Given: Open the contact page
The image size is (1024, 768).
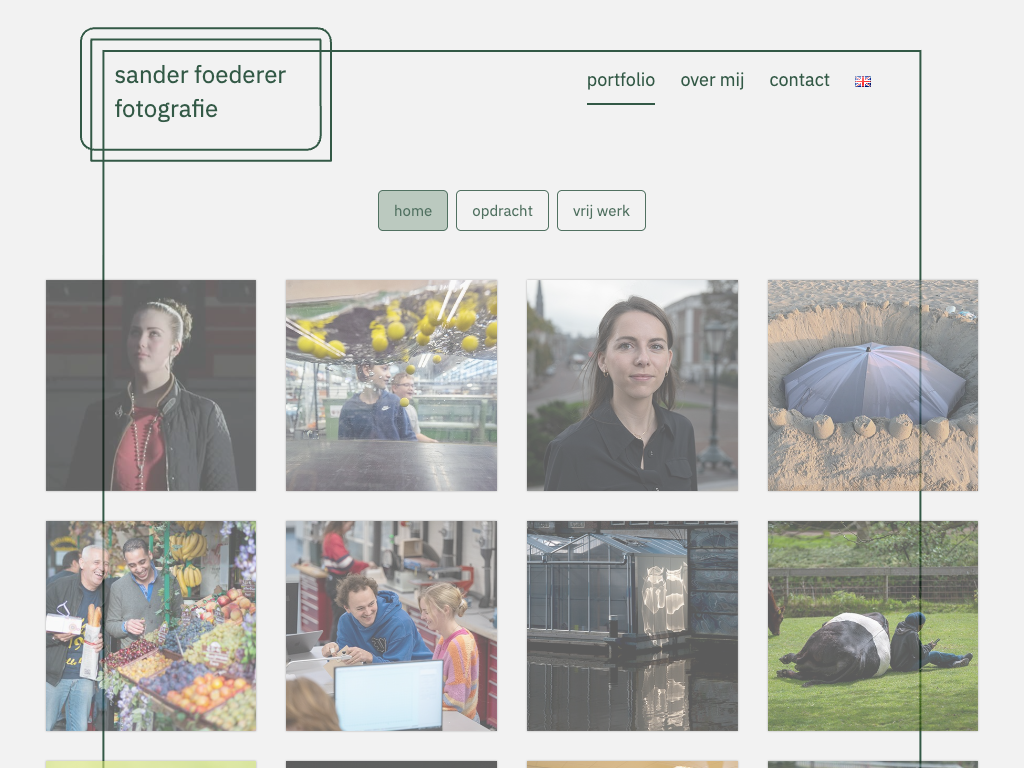Looking at the screenshot, I should (x=799, y=80).
